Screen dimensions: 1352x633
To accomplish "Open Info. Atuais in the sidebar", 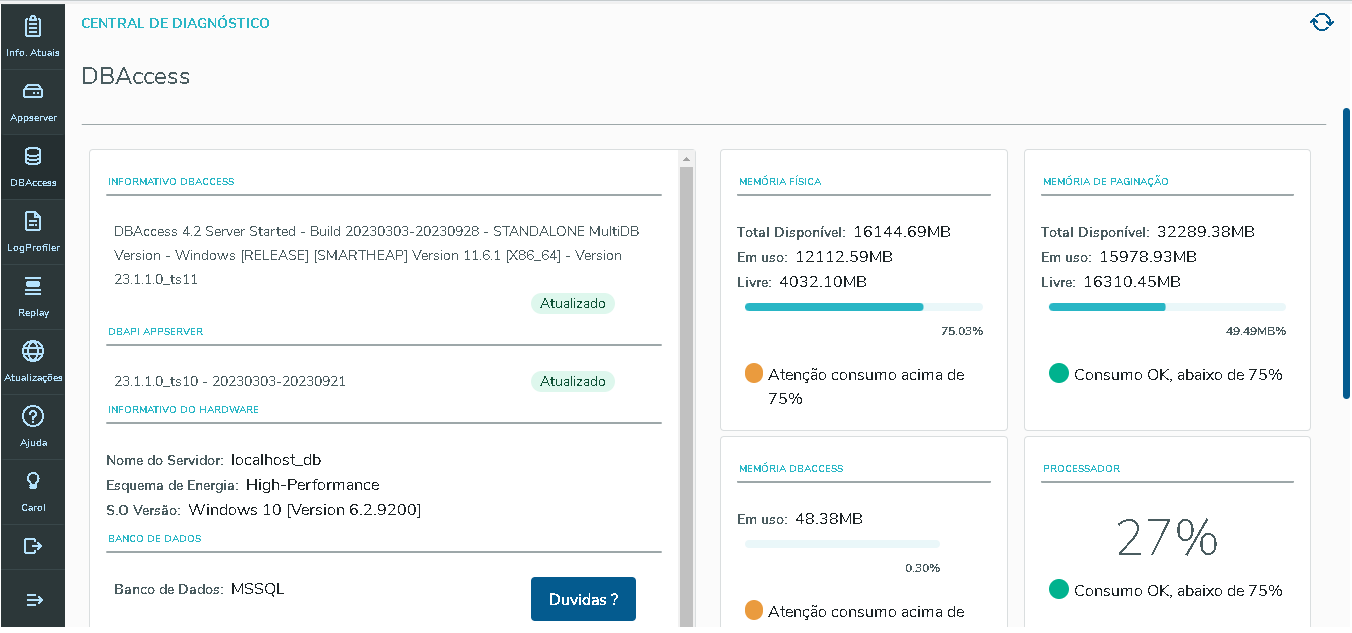I will (x=32, y=35).
